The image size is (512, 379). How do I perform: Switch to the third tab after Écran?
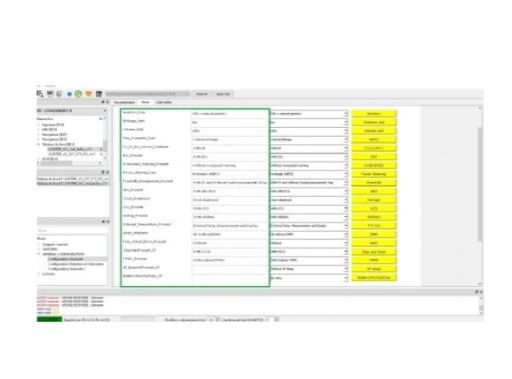164,102
